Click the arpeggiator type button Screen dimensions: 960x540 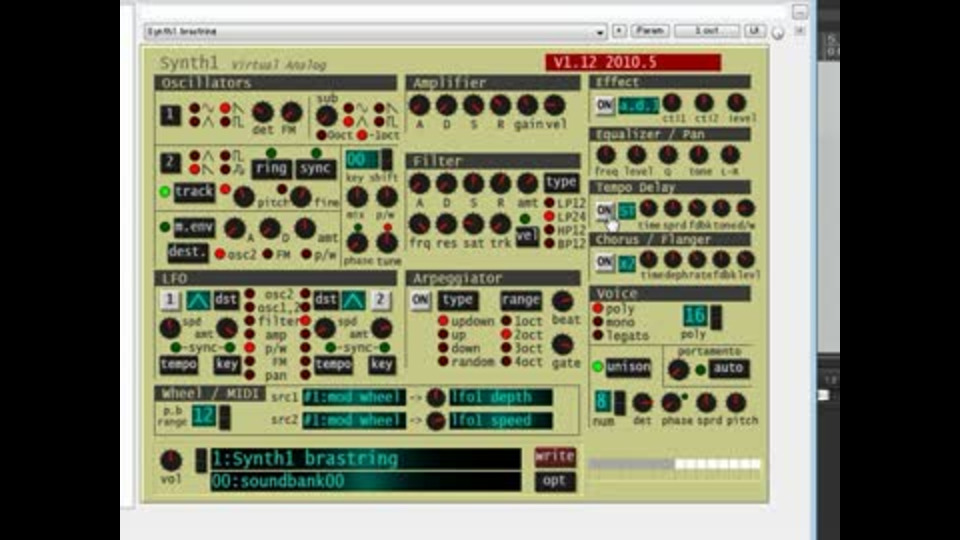[x=457, y=300]
